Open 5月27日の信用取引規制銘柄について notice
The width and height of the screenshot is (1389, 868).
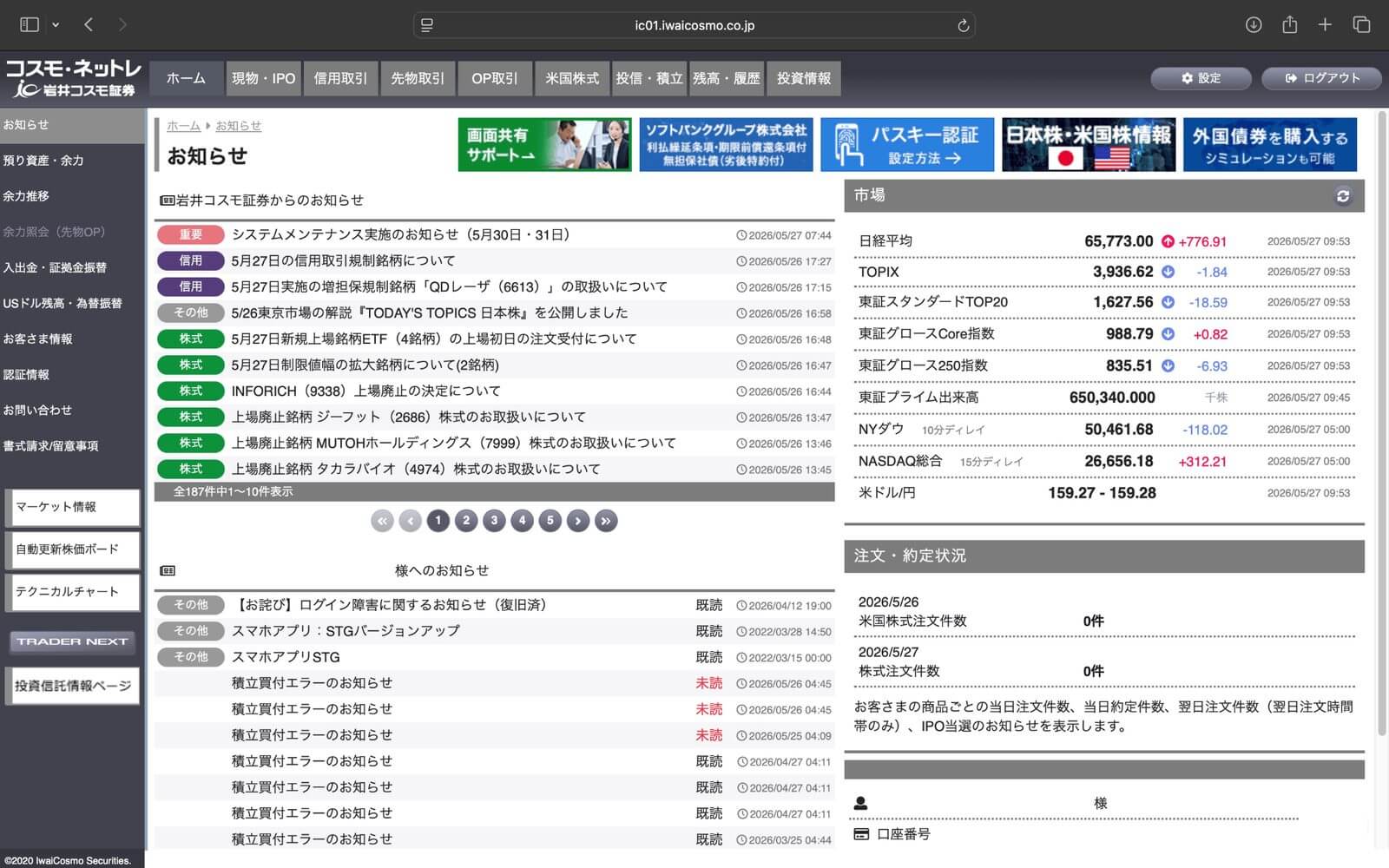pyautogui.click(x=344, y=261)
